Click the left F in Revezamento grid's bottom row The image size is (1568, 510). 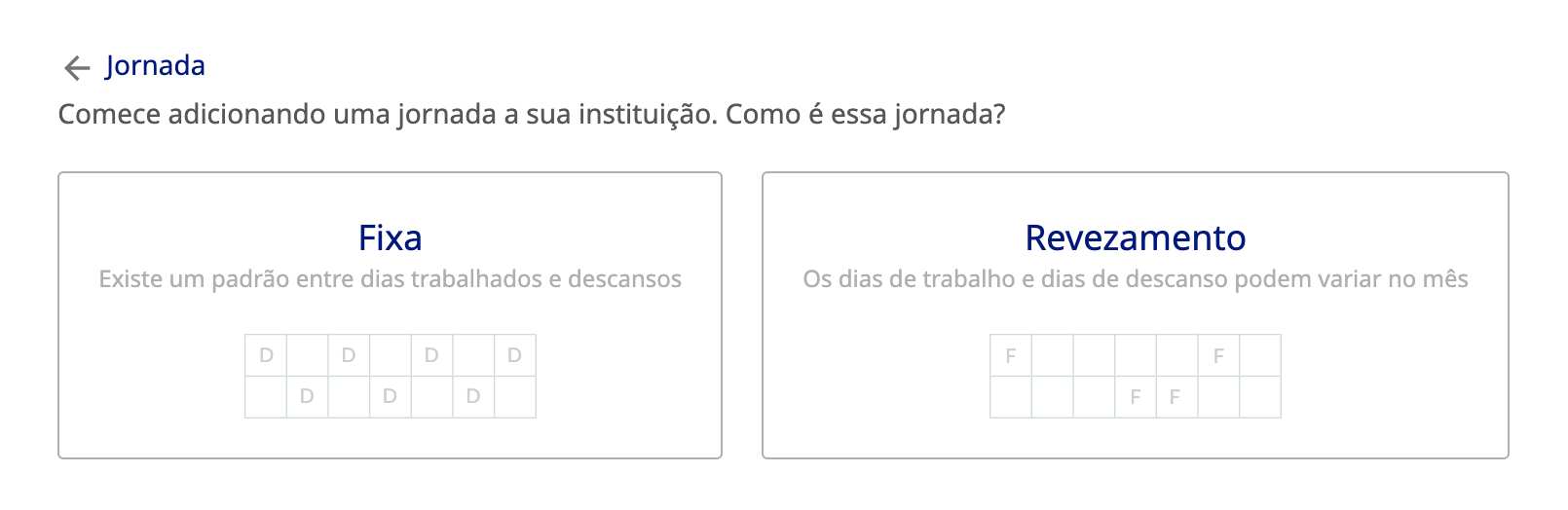pyautogui.click(x=1136, y=396)
